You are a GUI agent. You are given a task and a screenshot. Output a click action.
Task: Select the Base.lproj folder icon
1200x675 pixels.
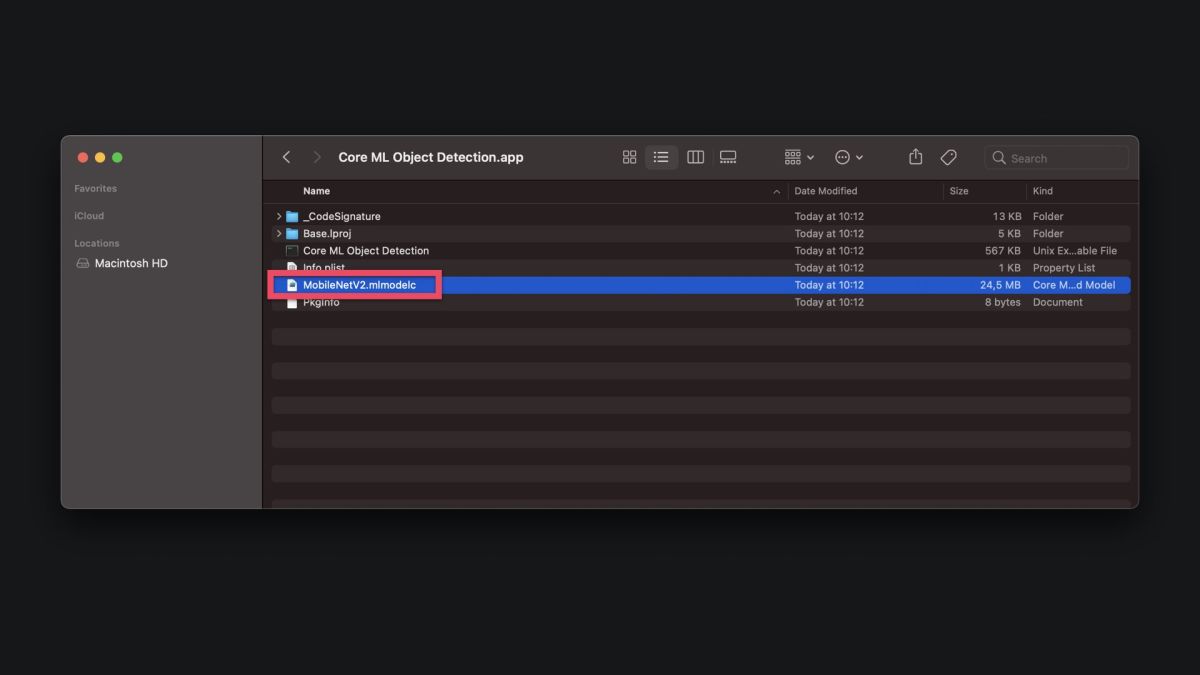[x=292, y=233]
